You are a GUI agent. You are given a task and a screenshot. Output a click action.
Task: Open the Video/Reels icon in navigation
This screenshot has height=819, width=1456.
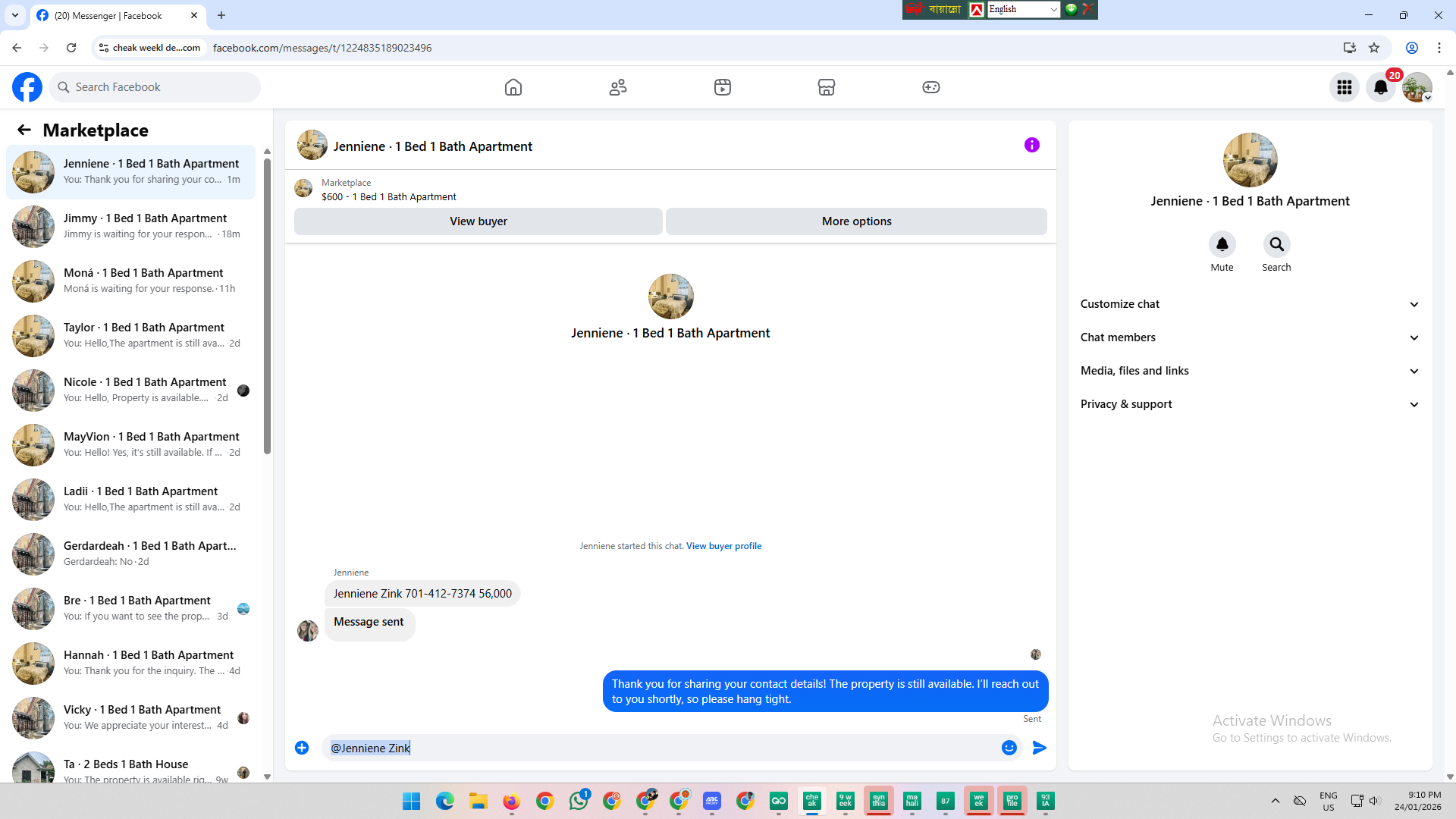(x=723, y=87)
